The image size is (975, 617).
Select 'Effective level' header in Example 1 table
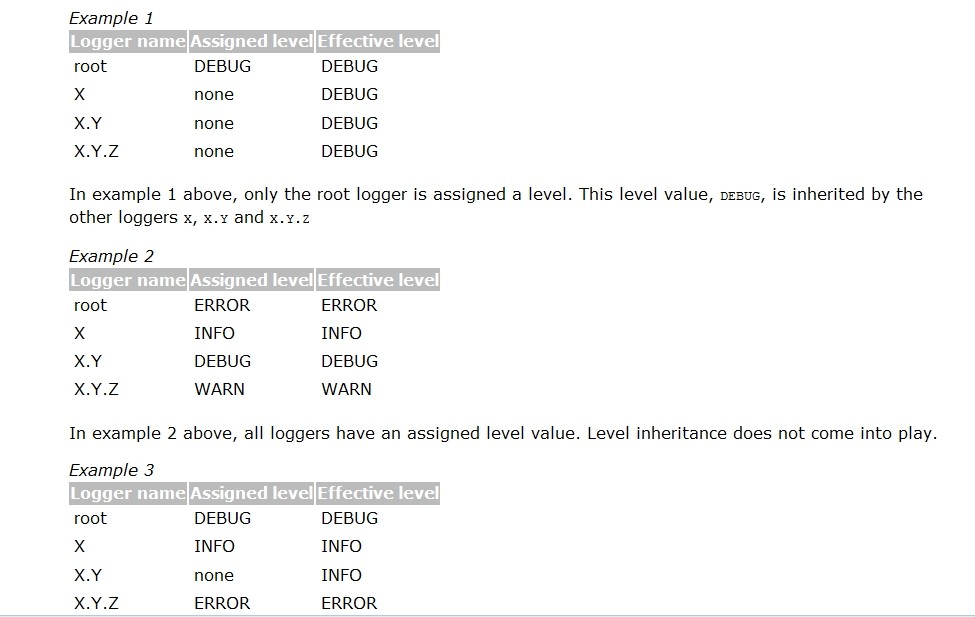[378, 41]
